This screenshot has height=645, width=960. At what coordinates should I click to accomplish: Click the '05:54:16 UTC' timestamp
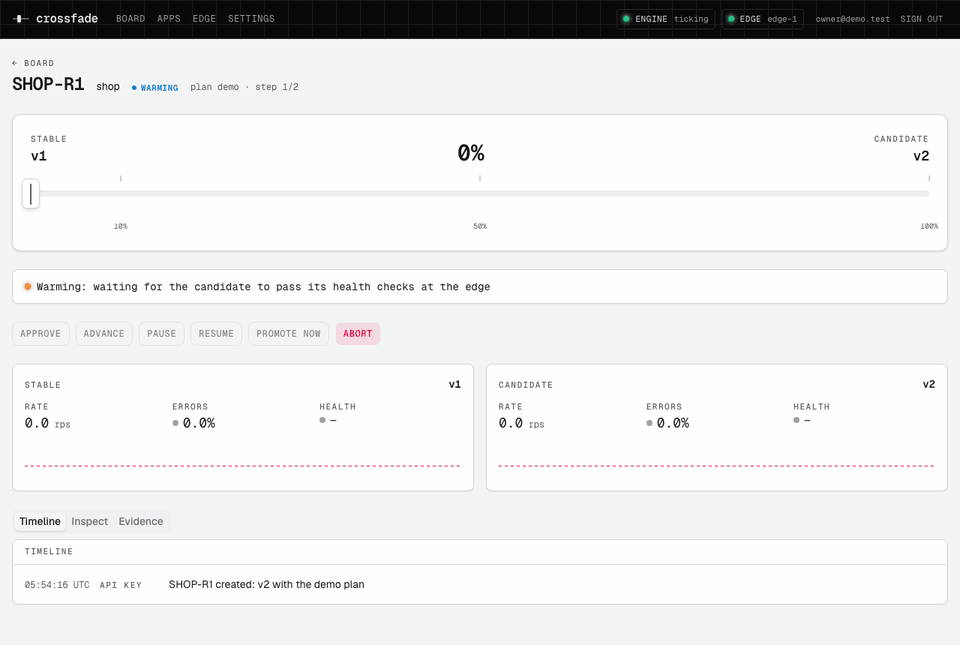[x=57, y=585]
